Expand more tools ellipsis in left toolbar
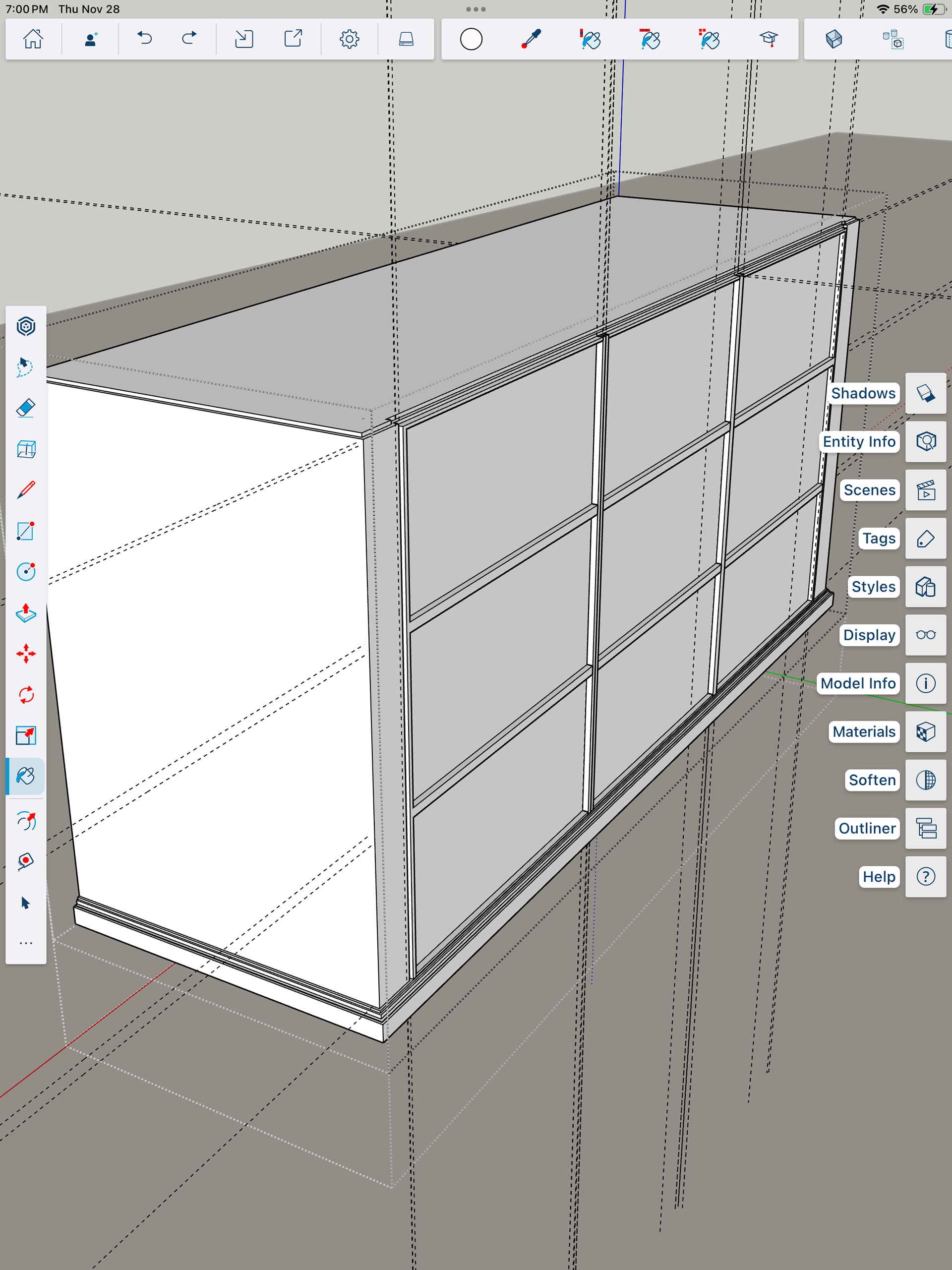This screenshot has width=952, height=1270. coord(26,943)
